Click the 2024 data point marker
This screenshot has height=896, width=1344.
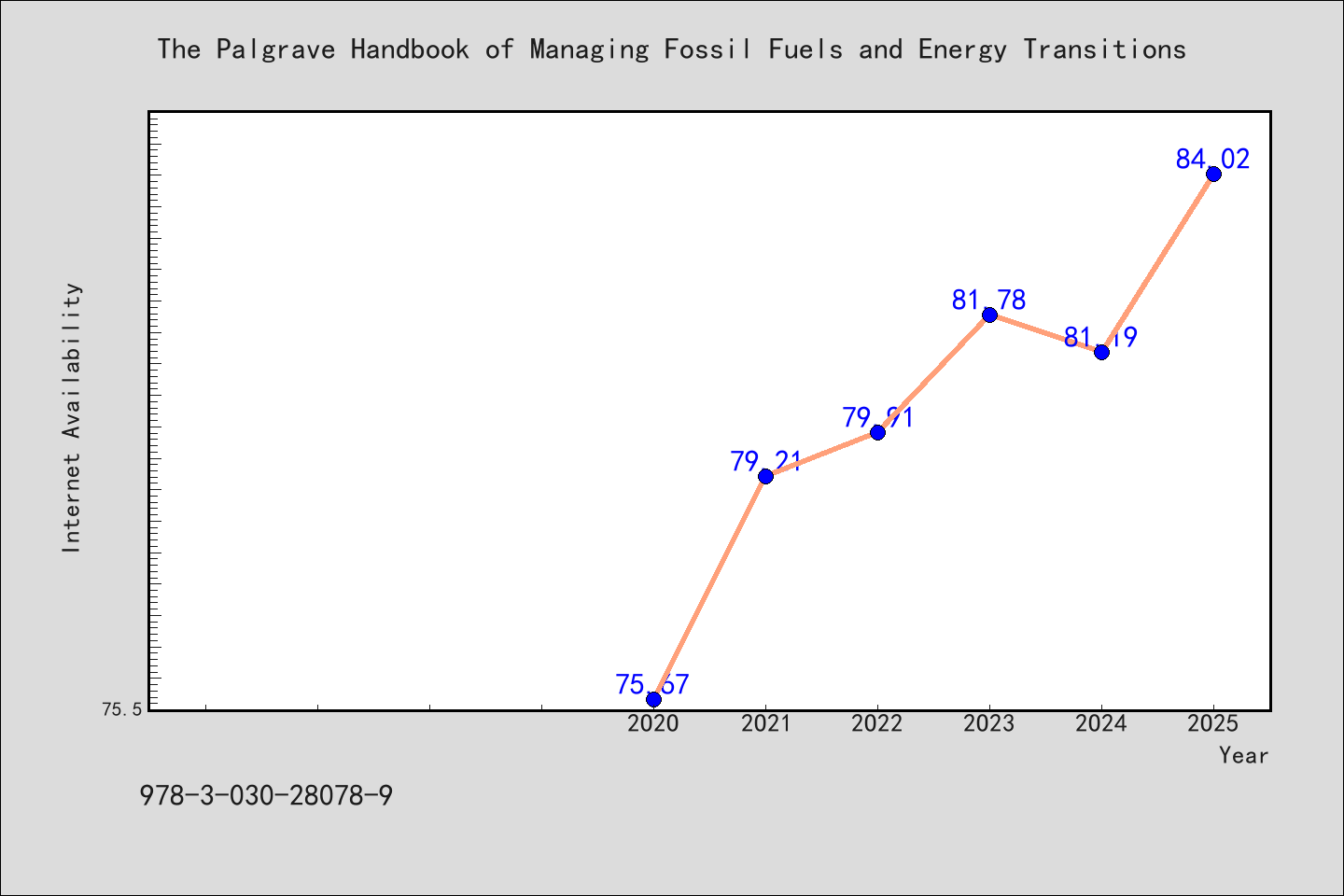pyautogui.click(x=1101, y=352)
